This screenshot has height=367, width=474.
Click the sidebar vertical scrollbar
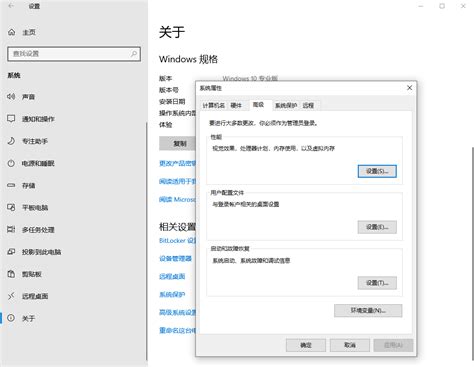146,242
